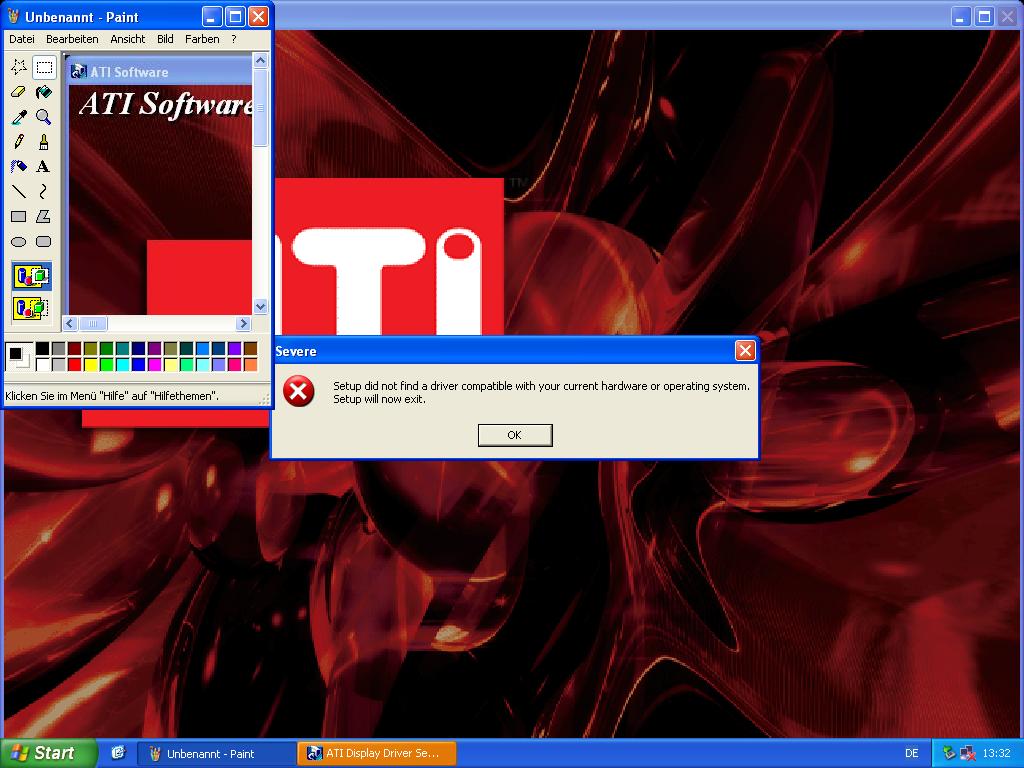The image size is (1024, 768).
Task: Enable the transparent selection option
Action: coord(31,307)
